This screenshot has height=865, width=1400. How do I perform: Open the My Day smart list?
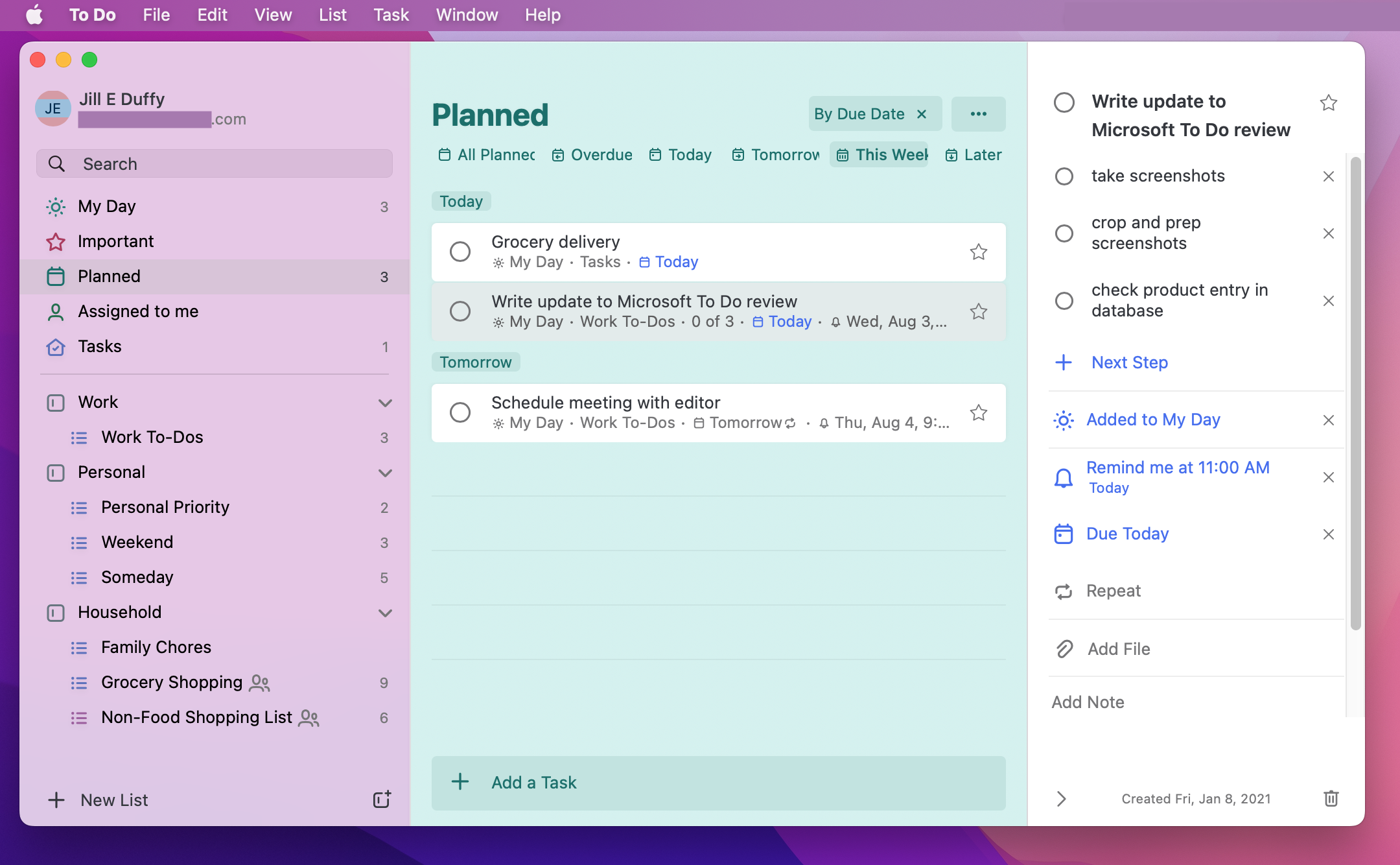pyautogui.click(x=107, y=206)
